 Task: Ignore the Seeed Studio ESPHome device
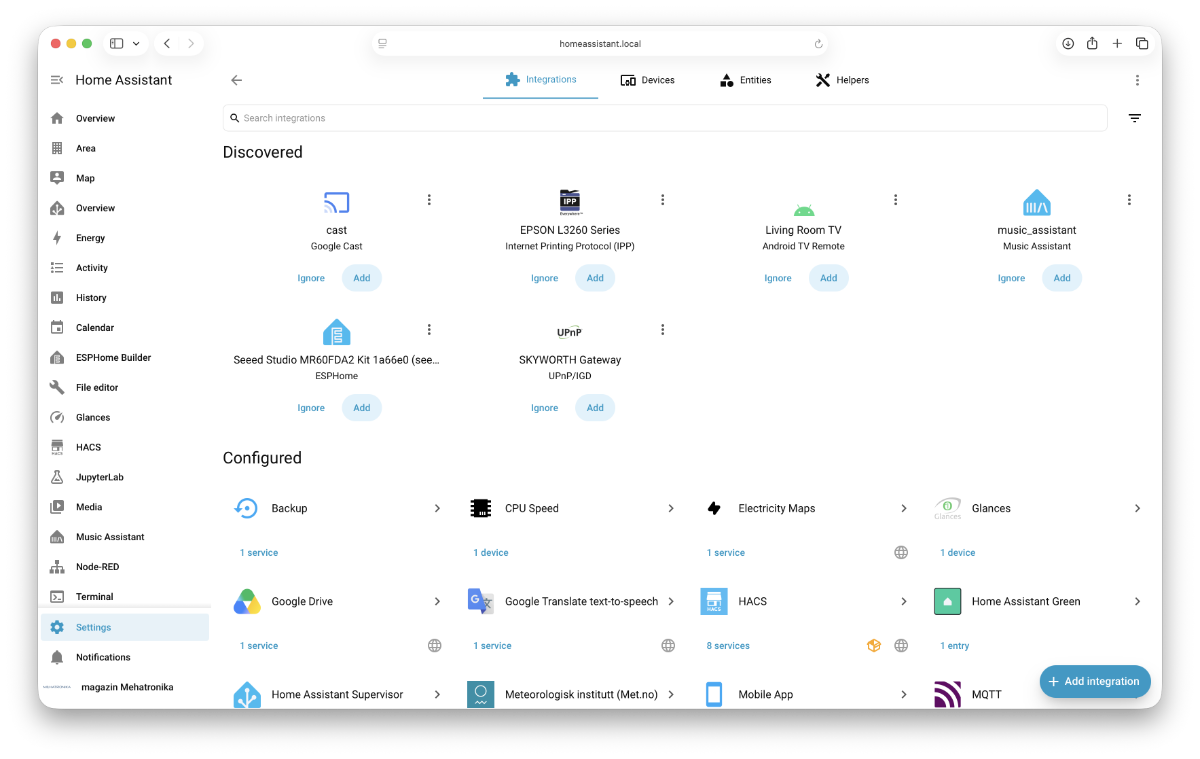tap(311, 408)
